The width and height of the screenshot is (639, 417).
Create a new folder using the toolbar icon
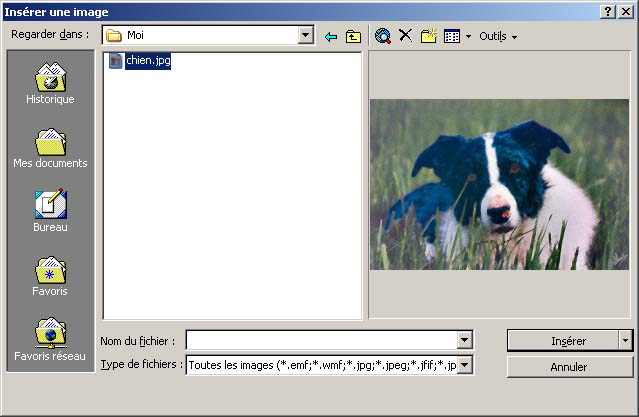pos(429,36)
